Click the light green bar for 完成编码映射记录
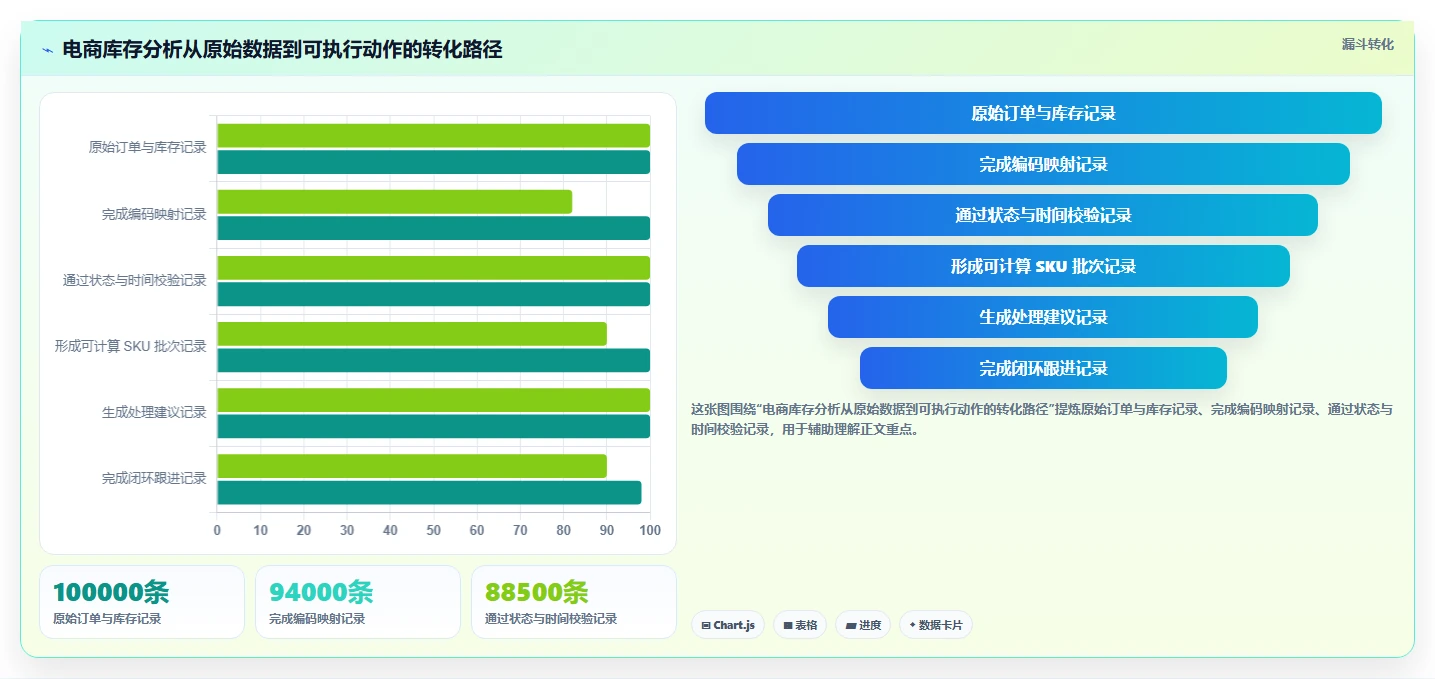Viewport: 1435px width, 679px height. 394,201
